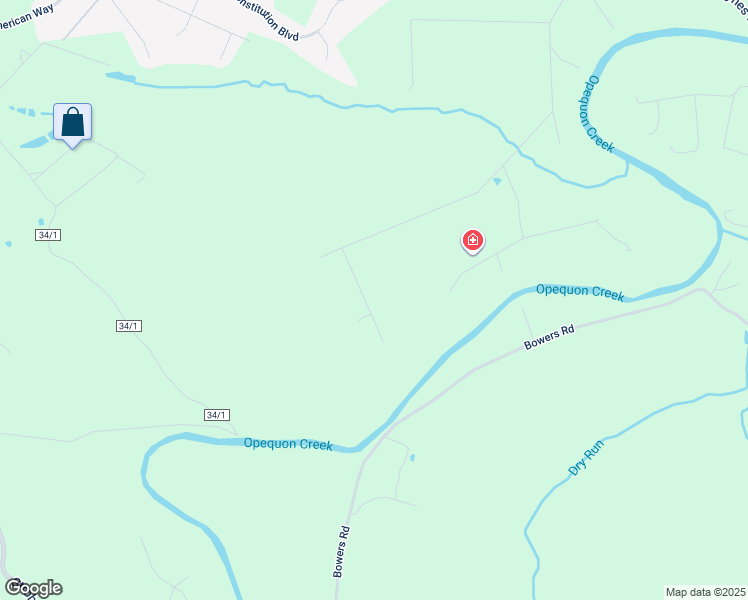Image resolution: width=748 pixels, height=600 pixels.
Task: Open the Google logo link
Action: (x=33, y=588)
